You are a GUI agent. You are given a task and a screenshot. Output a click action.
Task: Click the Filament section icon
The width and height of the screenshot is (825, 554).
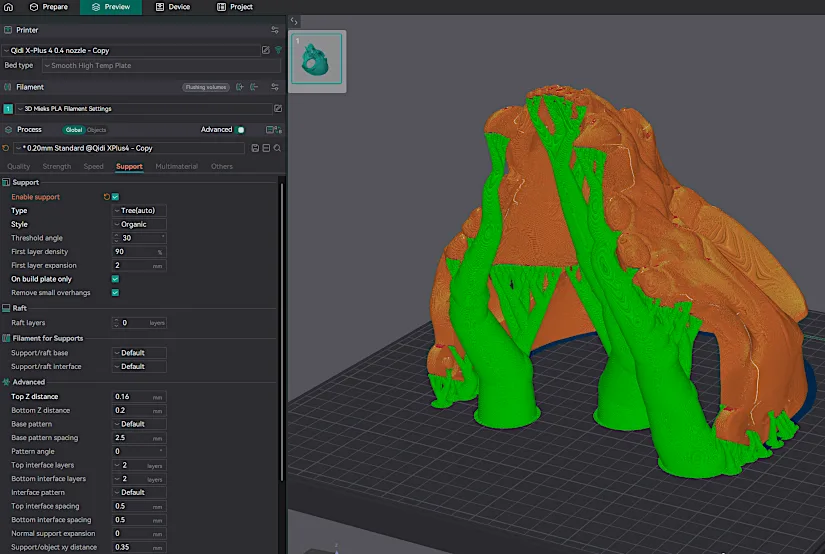(x=8, y=87)
